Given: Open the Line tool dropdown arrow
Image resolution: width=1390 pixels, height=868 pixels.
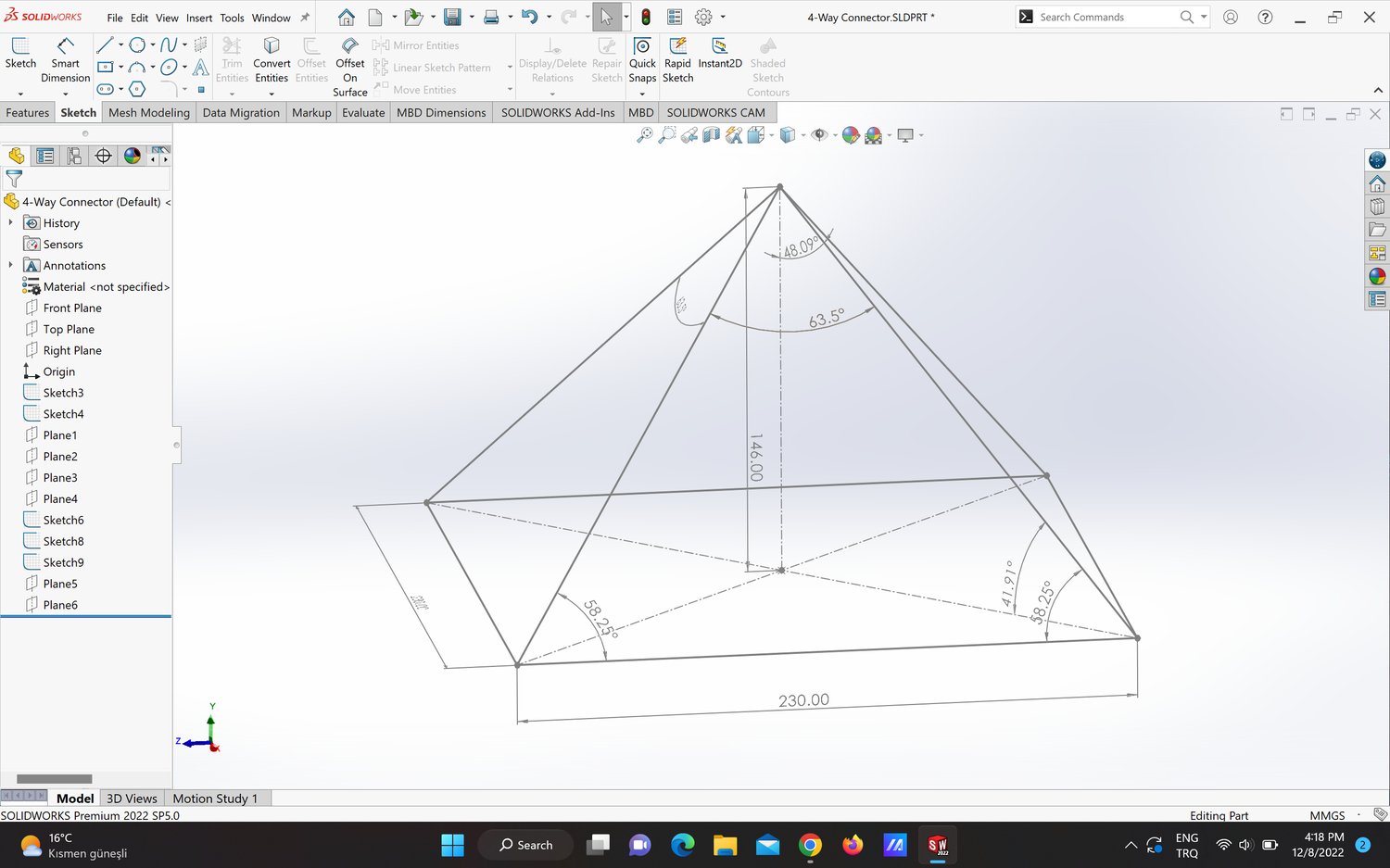Looking at the screenshot, I should [120, 44].
